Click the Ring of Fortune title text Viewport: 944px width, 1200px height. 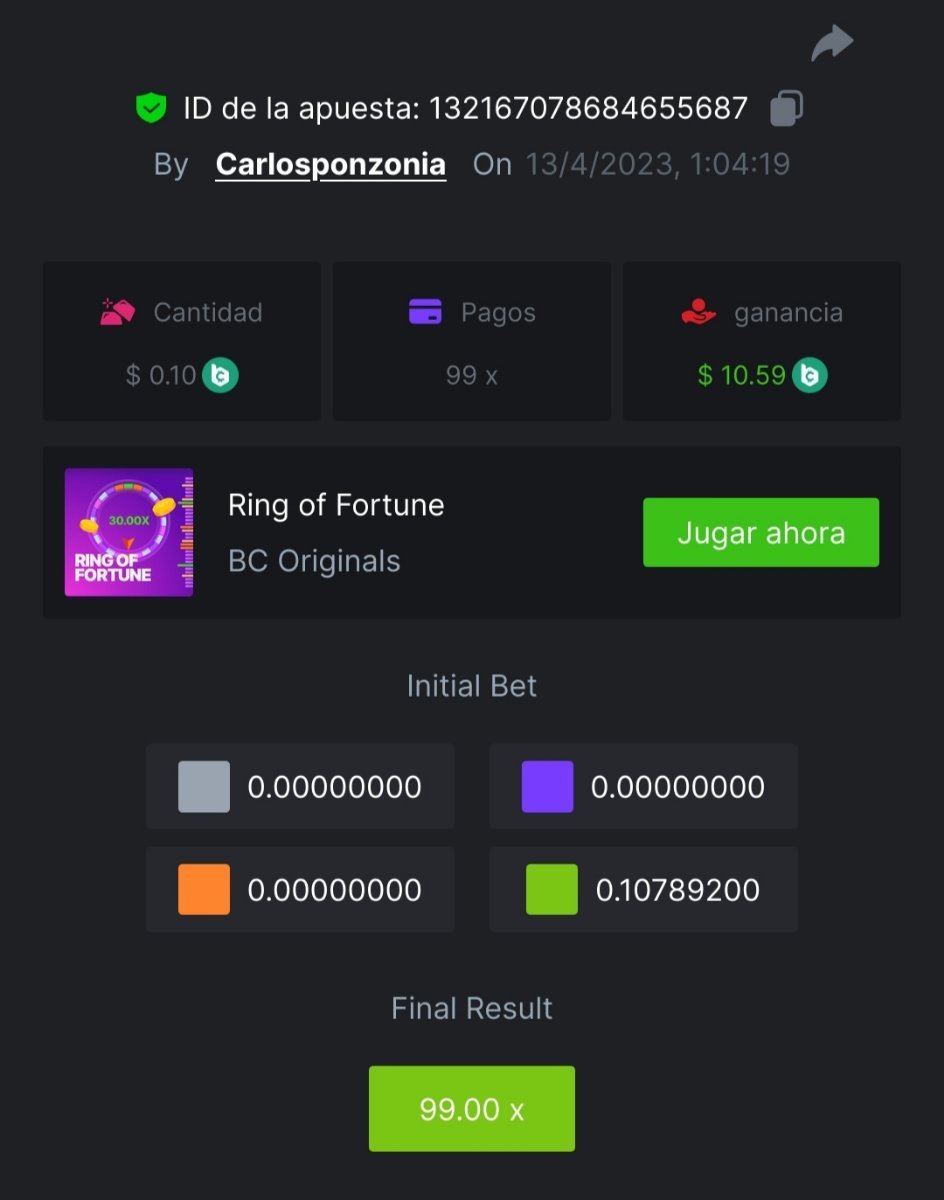(336, 505)
